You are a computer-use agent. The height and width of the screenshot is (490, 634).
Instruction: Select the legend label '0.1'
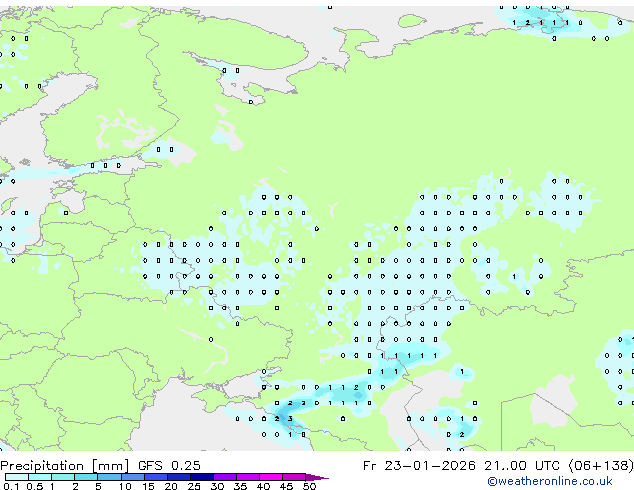[x=11, y=486]
